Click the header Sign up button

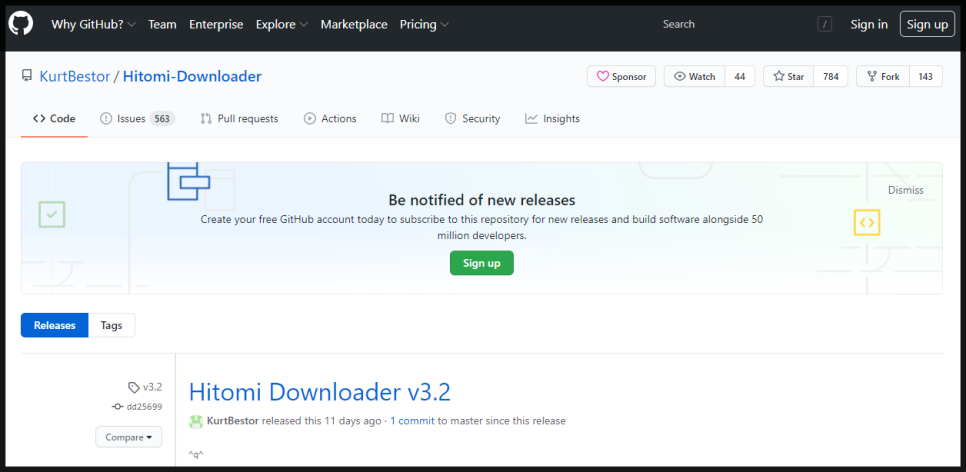(927, 24)
